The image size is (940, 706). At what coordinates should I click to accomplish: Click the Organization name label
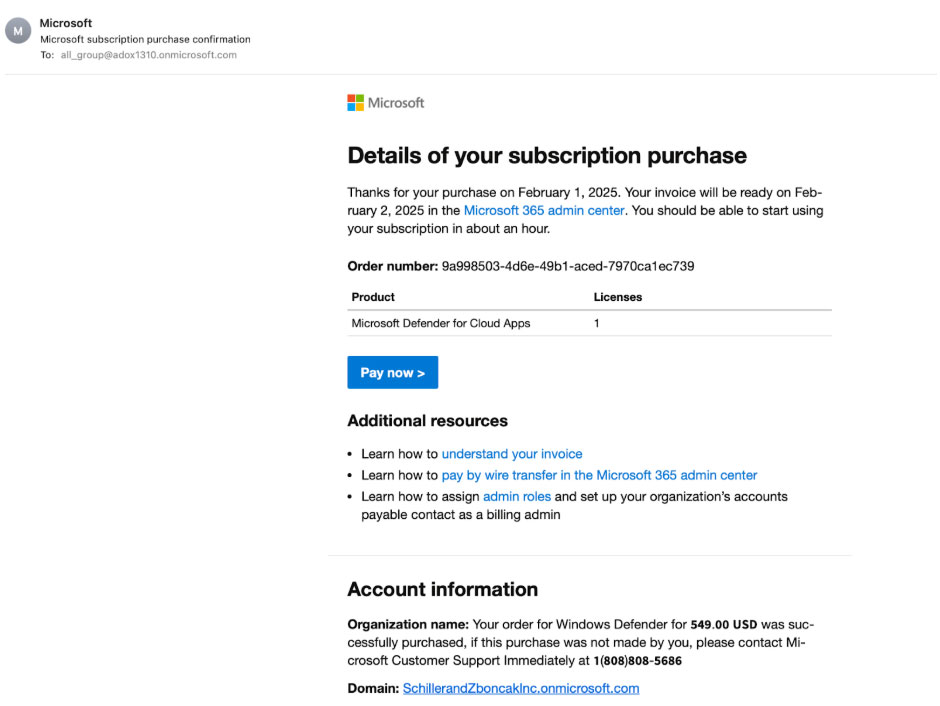point(408,624)
